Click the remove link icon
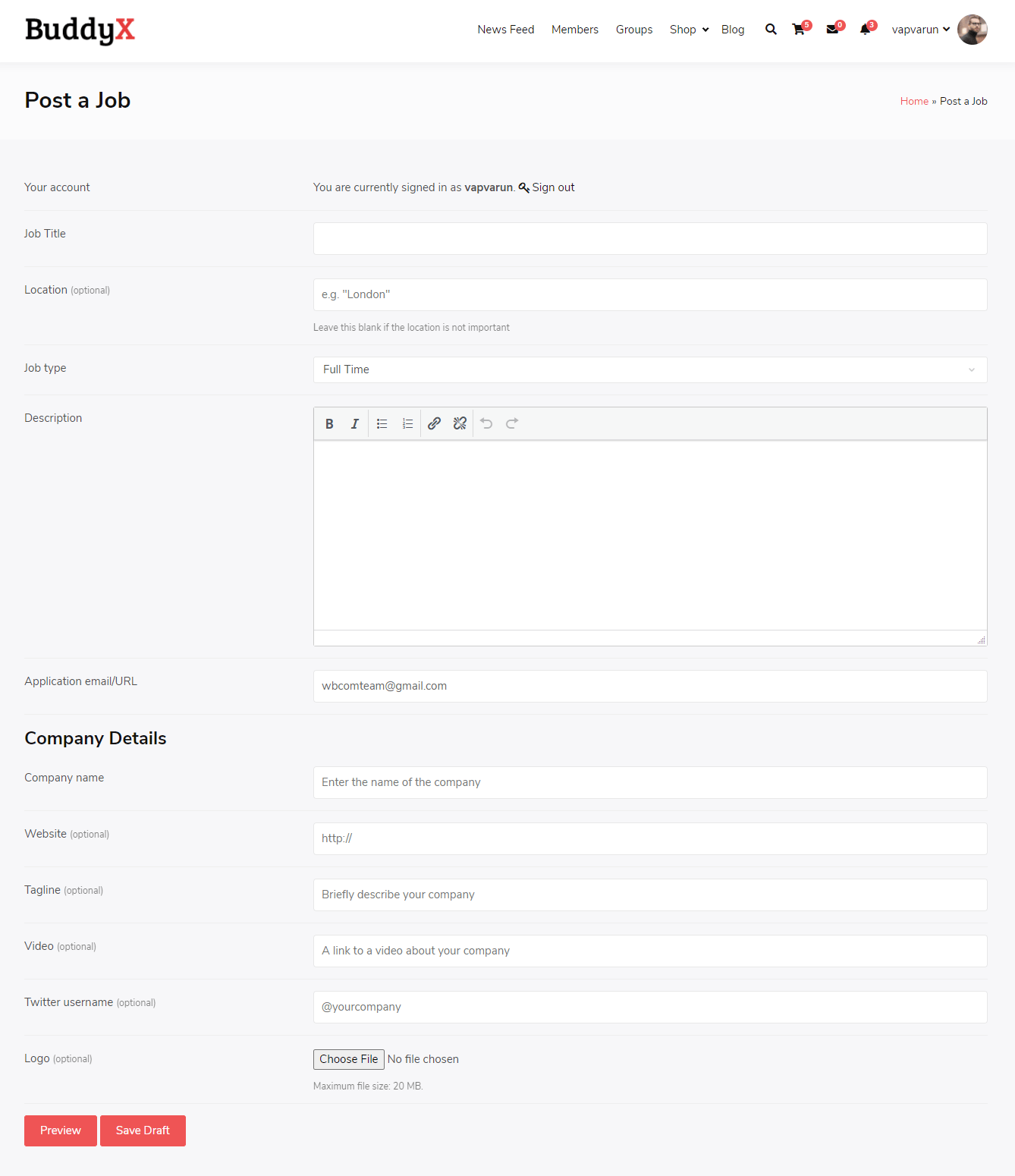Viewport: 1015px width, 1176px height. pyautogui.click(x=460, y=424)
